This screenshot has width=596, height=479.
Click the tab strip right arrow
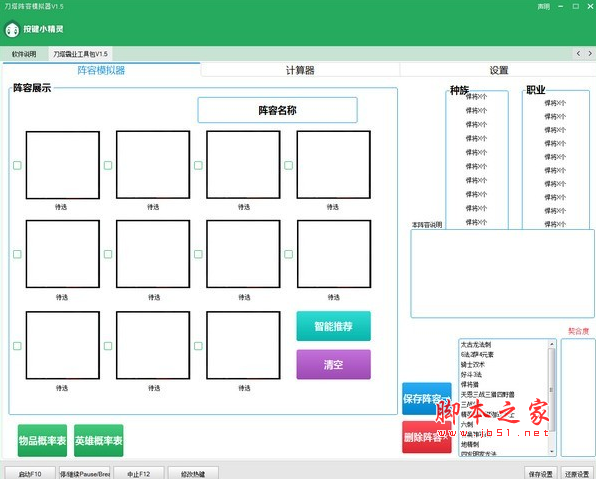tap(590, 54)
